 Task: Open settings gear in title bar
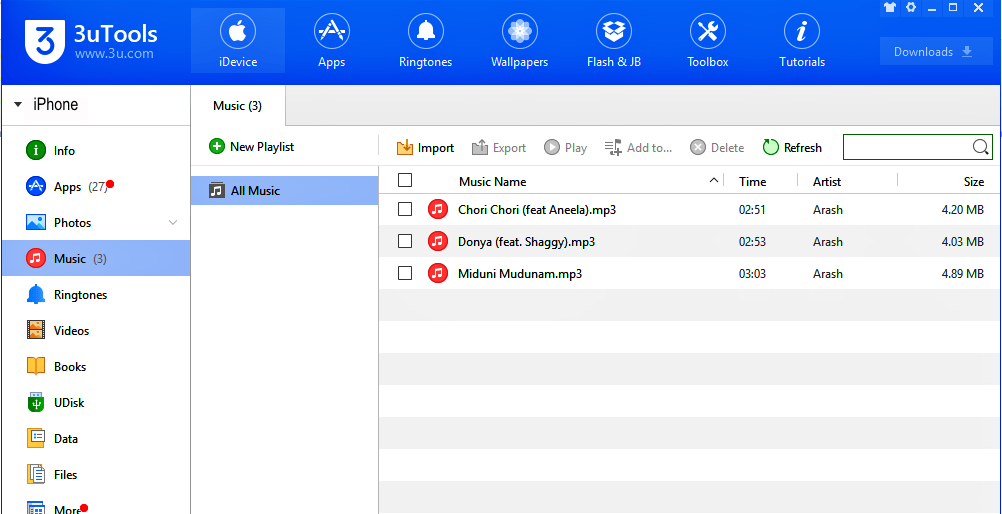[x=911, y=8]
